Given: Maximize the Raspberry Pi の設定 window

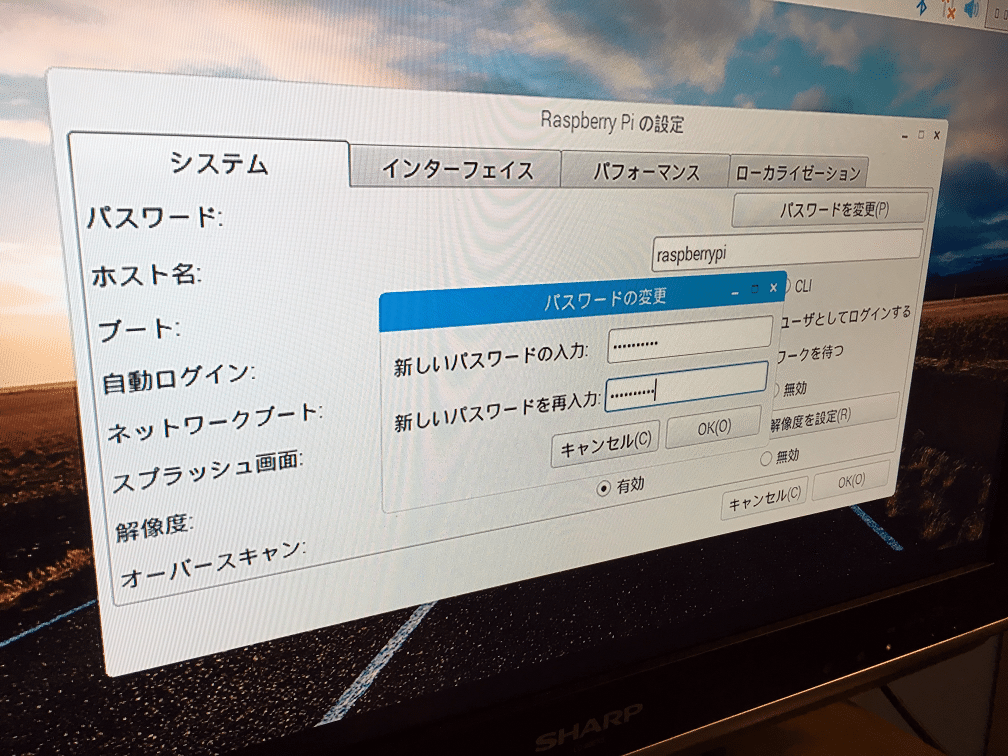Looking at the screenshot, I should coord(921,135).
